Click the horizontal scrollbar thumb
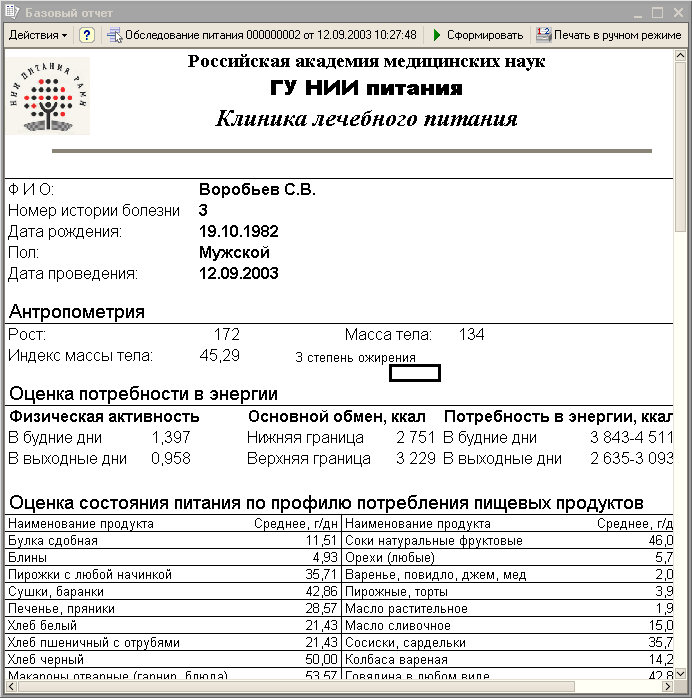692x698 pixels. [296, 686]
